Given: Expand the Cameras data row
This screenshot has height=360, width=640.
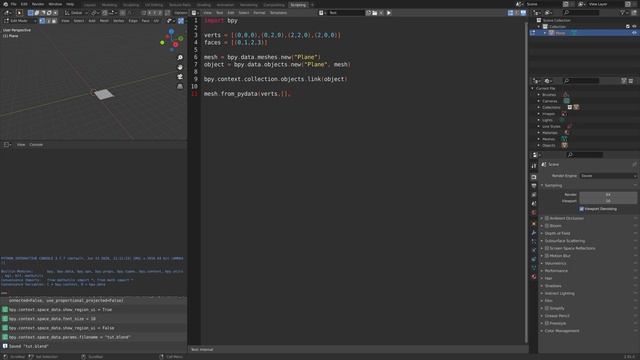Looking at the screenshot, I should [x=539, y=101].
